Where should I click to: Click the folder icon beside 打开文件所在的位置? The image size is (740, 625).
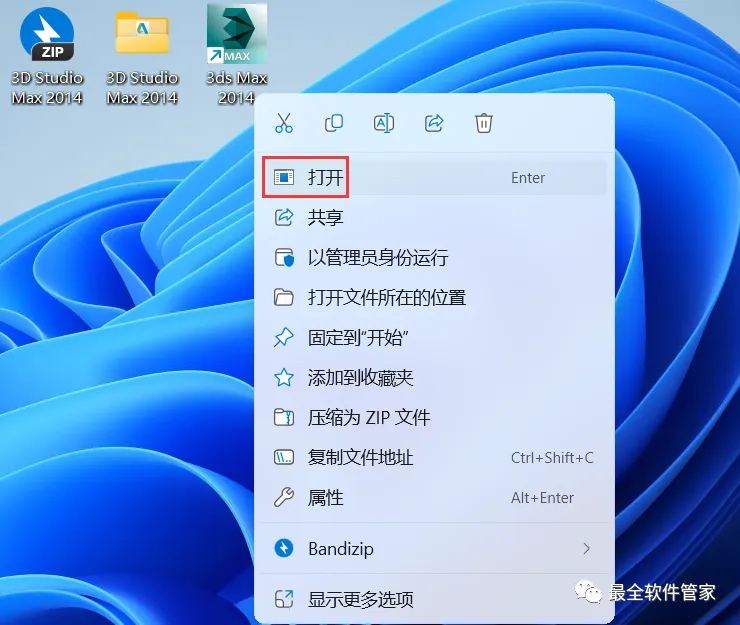[x=284, y=298]
